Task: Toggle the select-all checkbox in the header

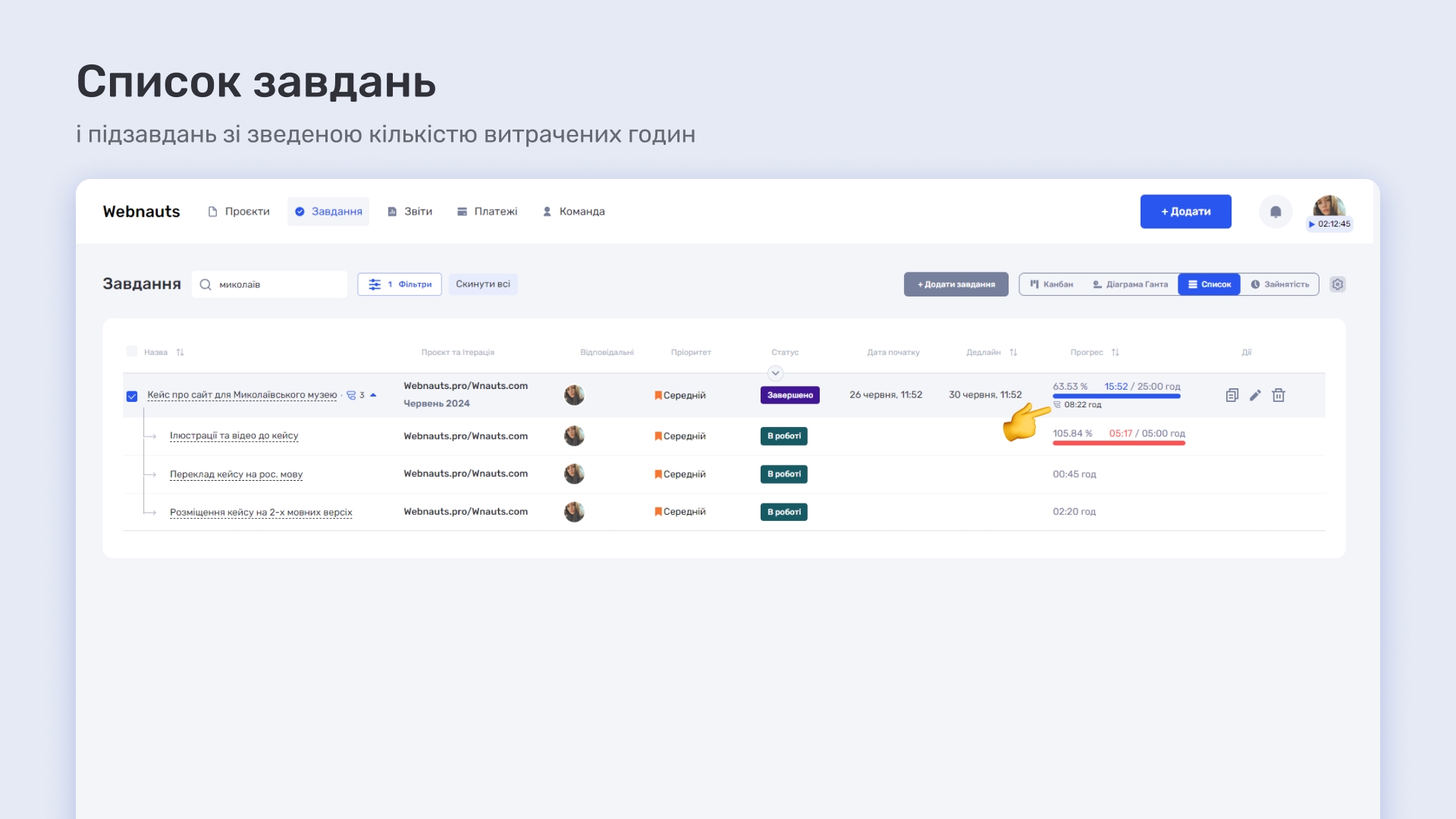Action: [133, 352]
